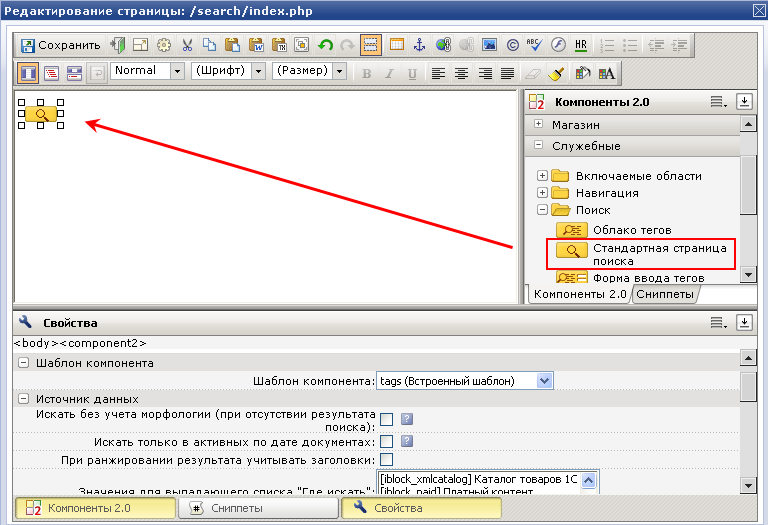Image resolution: width=768 pixels, height=525 pixels.
Task: Center text with toolbar icon
Action: tap(461, 73)
